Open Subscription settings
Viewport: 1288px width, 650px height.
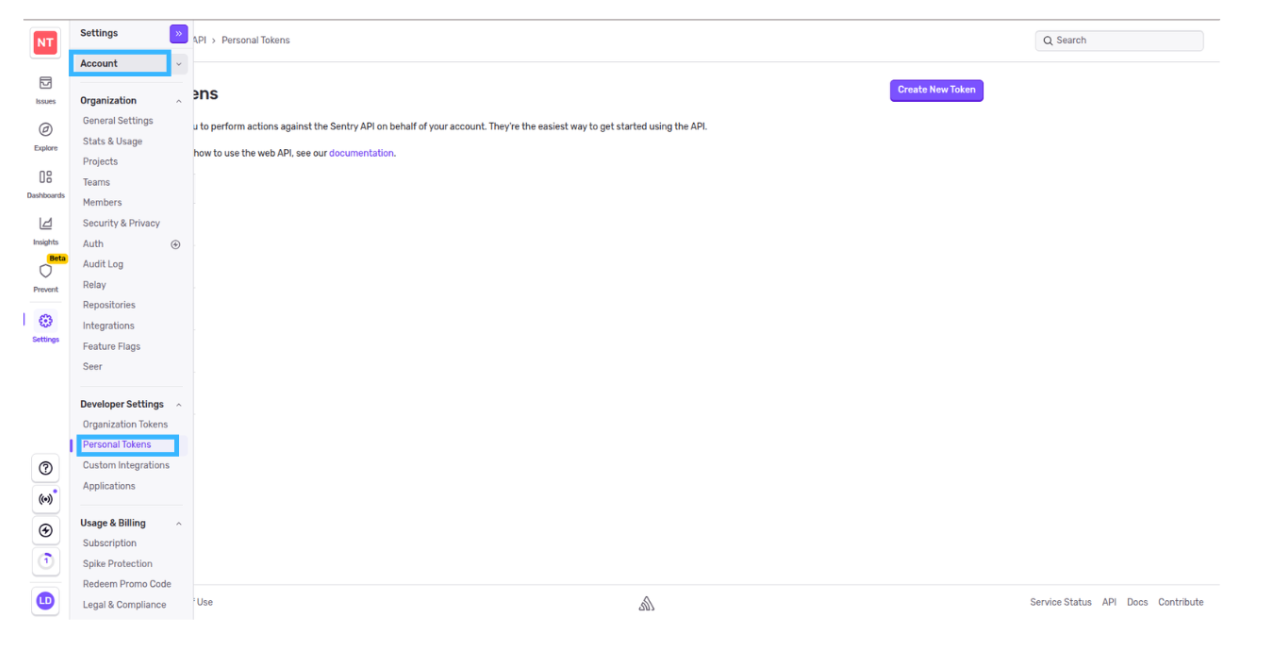coord(109,544)
